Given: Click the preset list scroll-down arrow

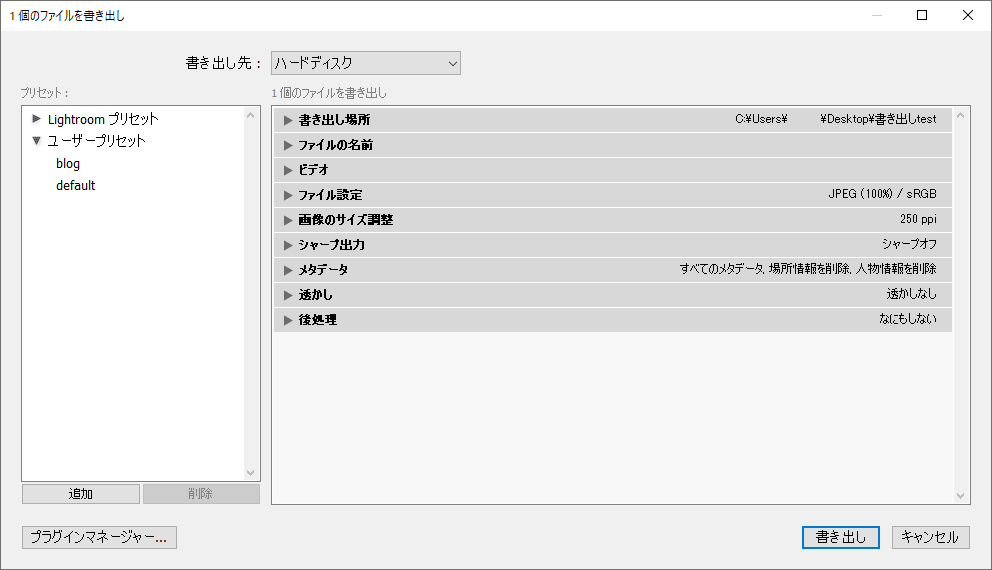Looking at the screenshot, I should [251, 473].
